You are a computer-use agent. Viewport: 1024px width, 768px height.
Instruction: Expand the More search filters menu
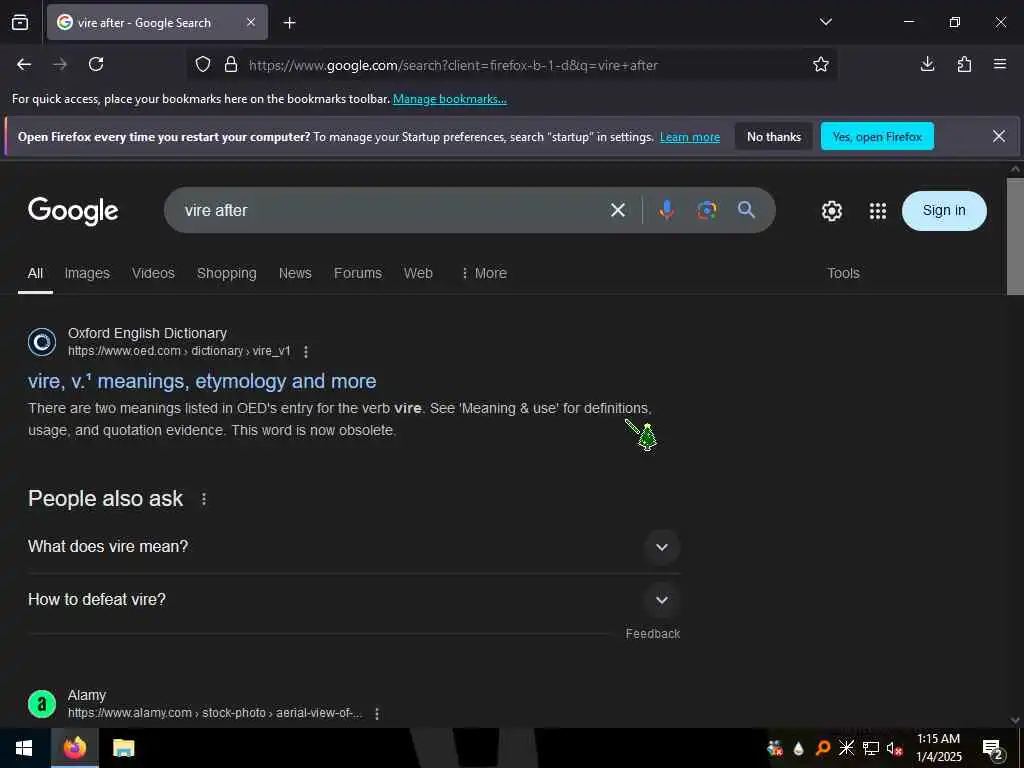(x=484, y=273)
